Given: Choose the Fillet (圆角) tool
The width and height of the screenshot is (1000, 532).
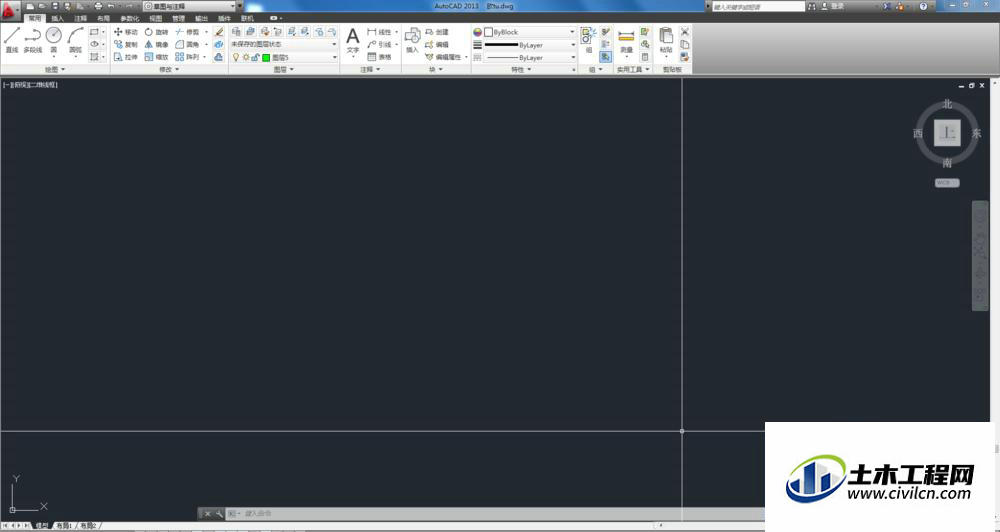Looking at the screenshot, I should point(188,44).
